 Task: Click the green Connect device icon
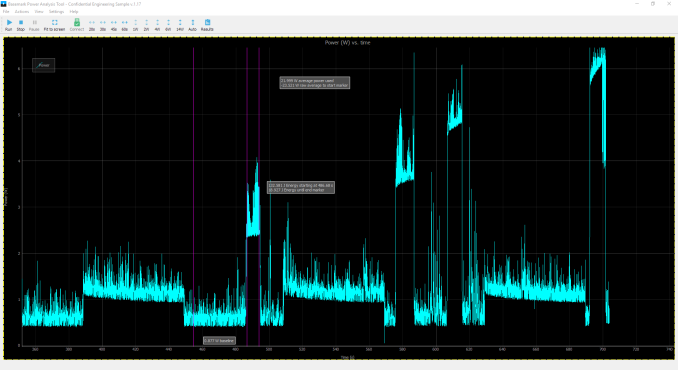77,25
